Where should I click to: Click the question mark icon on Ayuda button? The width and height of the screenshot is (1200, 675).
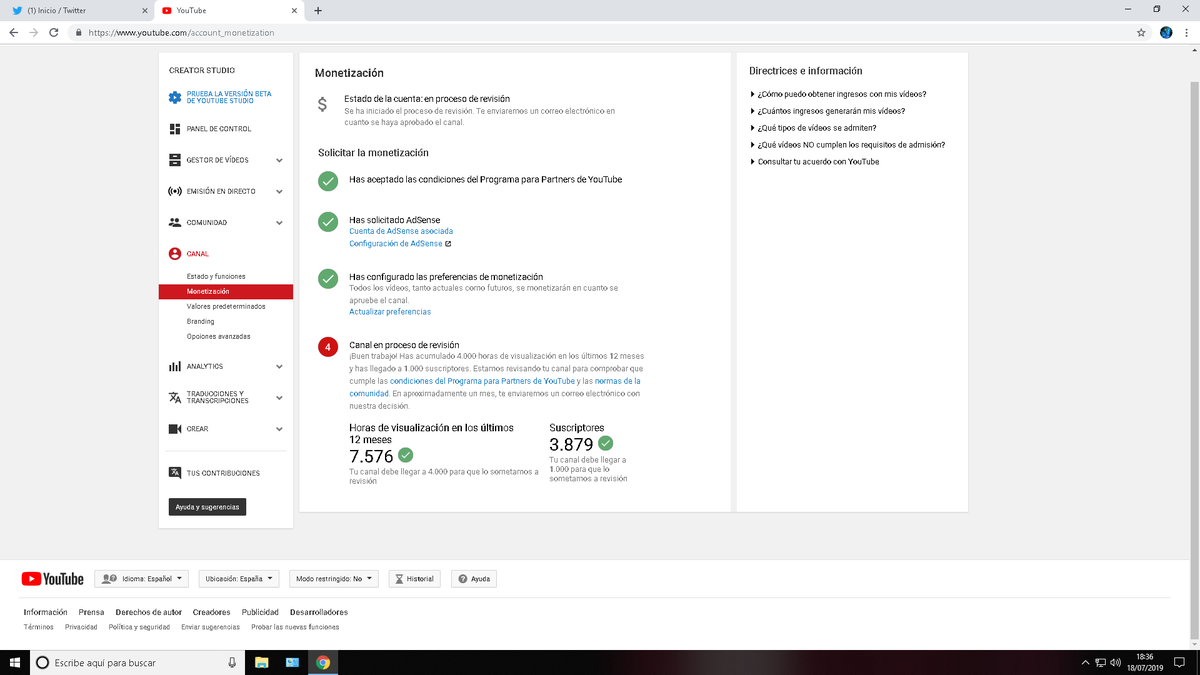click(x=462, y=579)
